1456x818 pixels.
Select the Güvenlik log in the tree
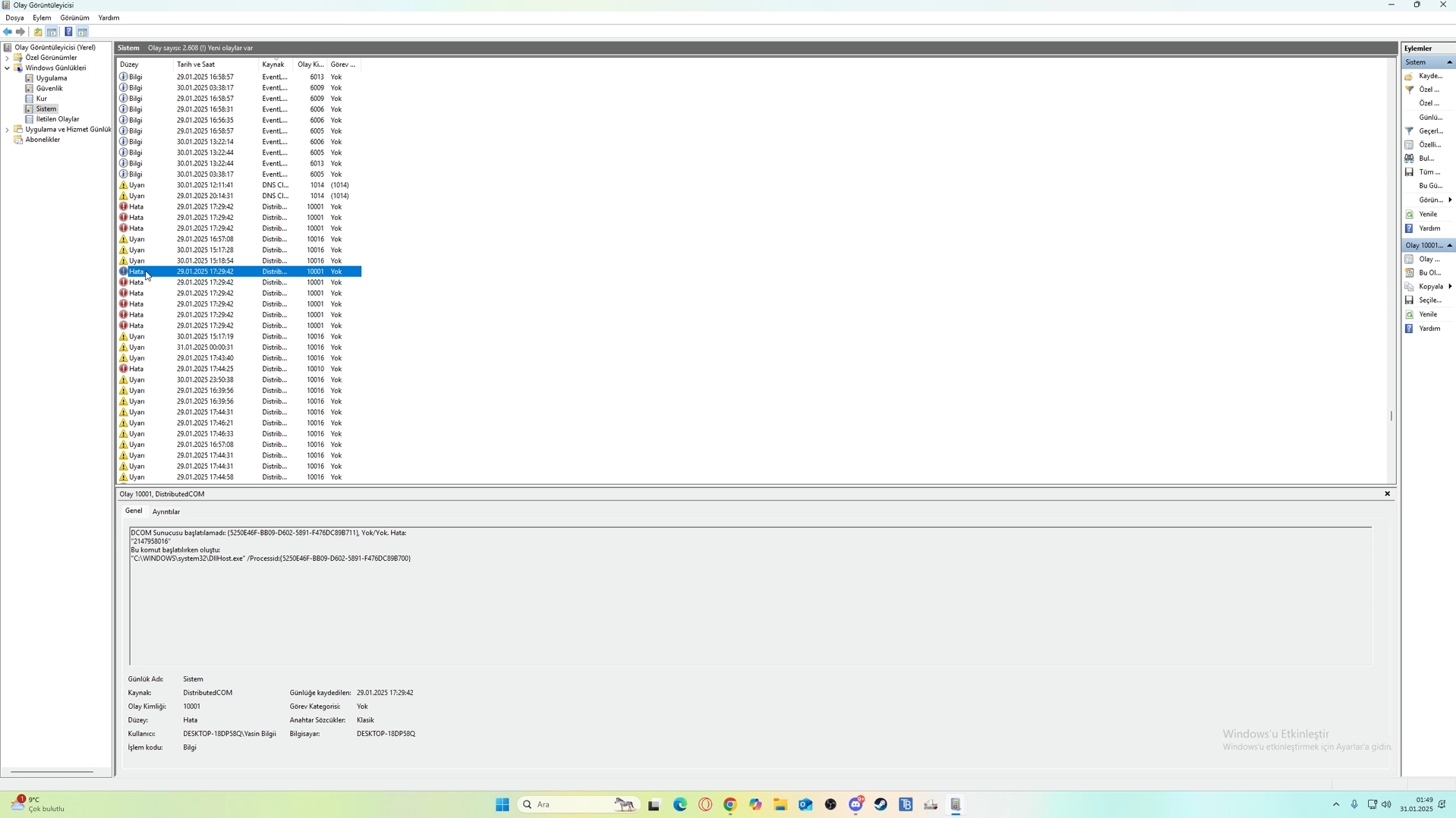coord(49,89)
